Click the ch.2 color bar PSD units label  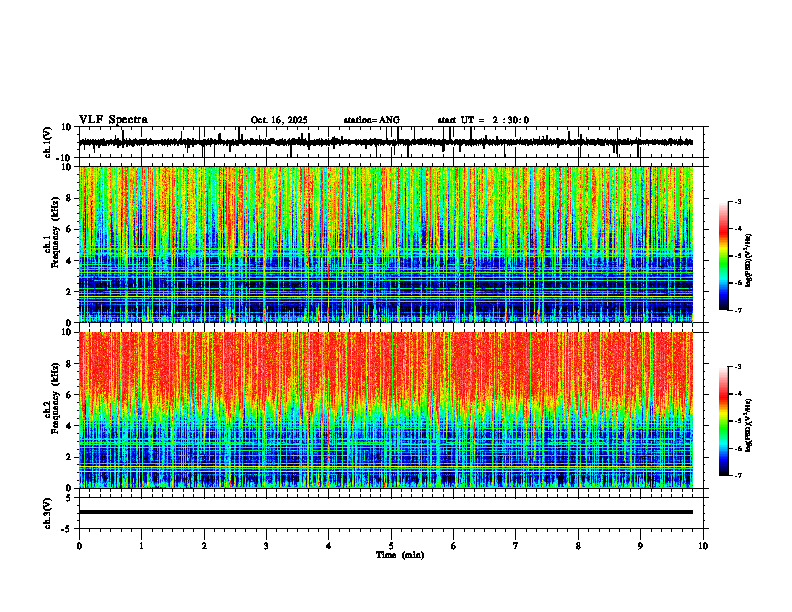click(749, 425)
